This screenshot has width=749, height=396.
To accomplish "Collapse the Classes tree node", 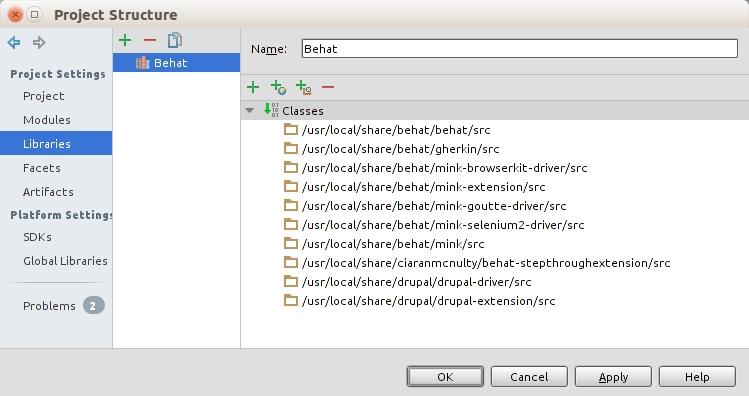I will [x=249, y=110].
